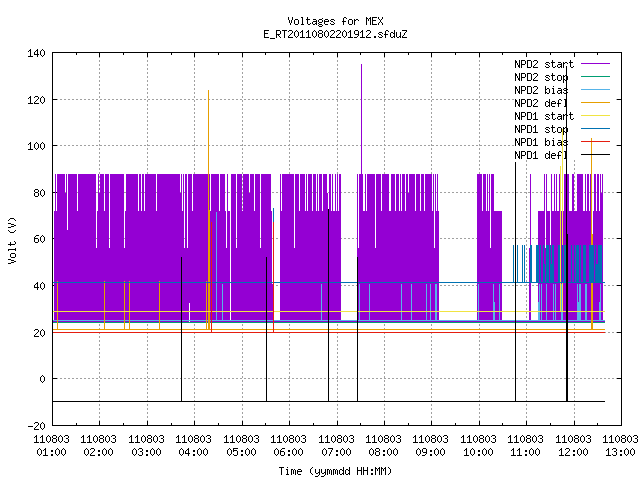Click the y-axis tick label 120
Screen dimensions: 640x480
click(x=36, y=100)
